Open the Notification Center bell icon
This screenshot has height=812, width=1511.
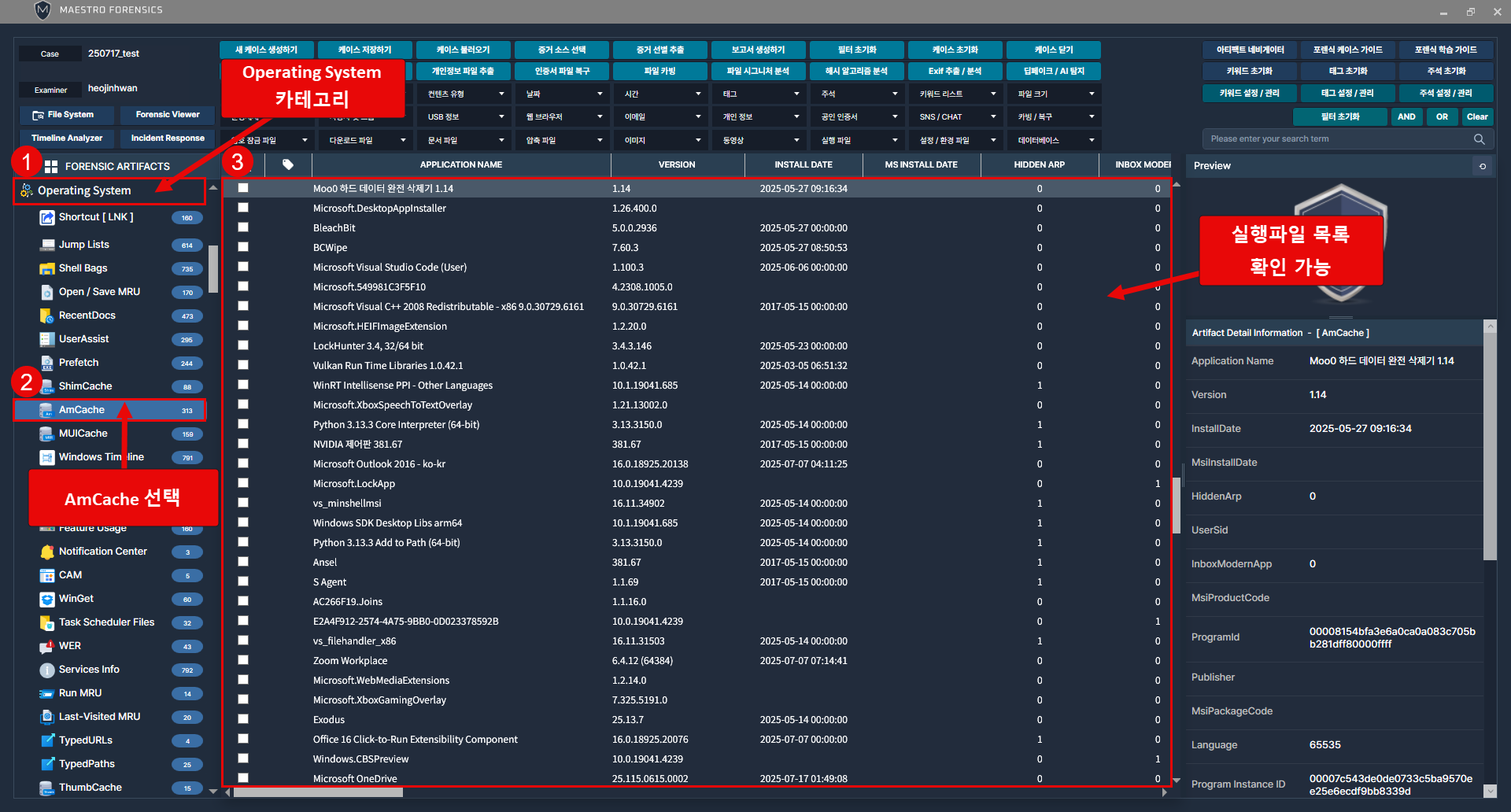(47, 552)
